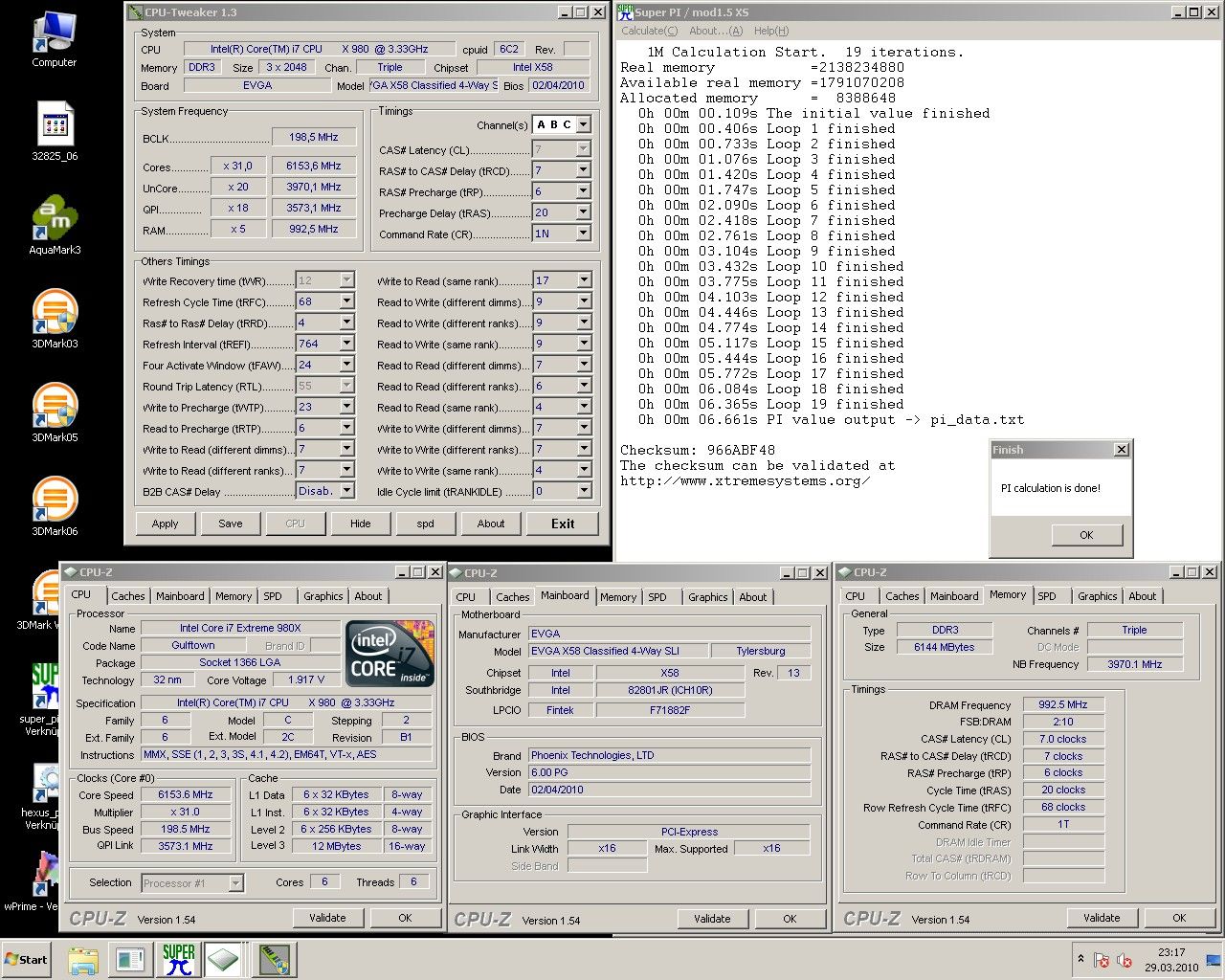Click the security alert tray icon
Viewport: 1225px width, 980px height.
point(1102,960)
